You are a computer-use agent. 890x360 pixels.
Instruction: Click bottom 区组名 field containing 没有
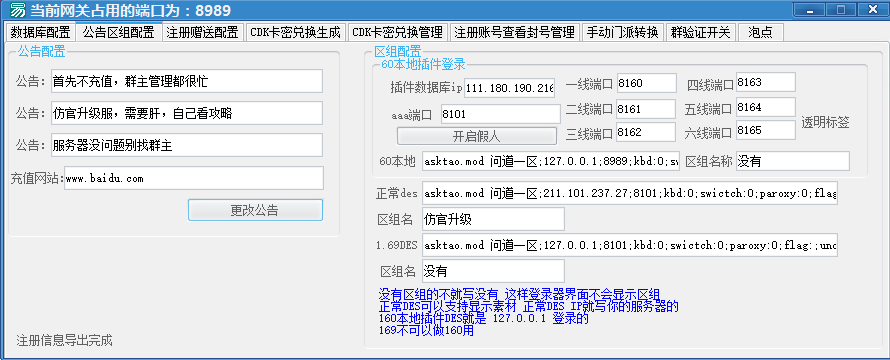[493, 271]
